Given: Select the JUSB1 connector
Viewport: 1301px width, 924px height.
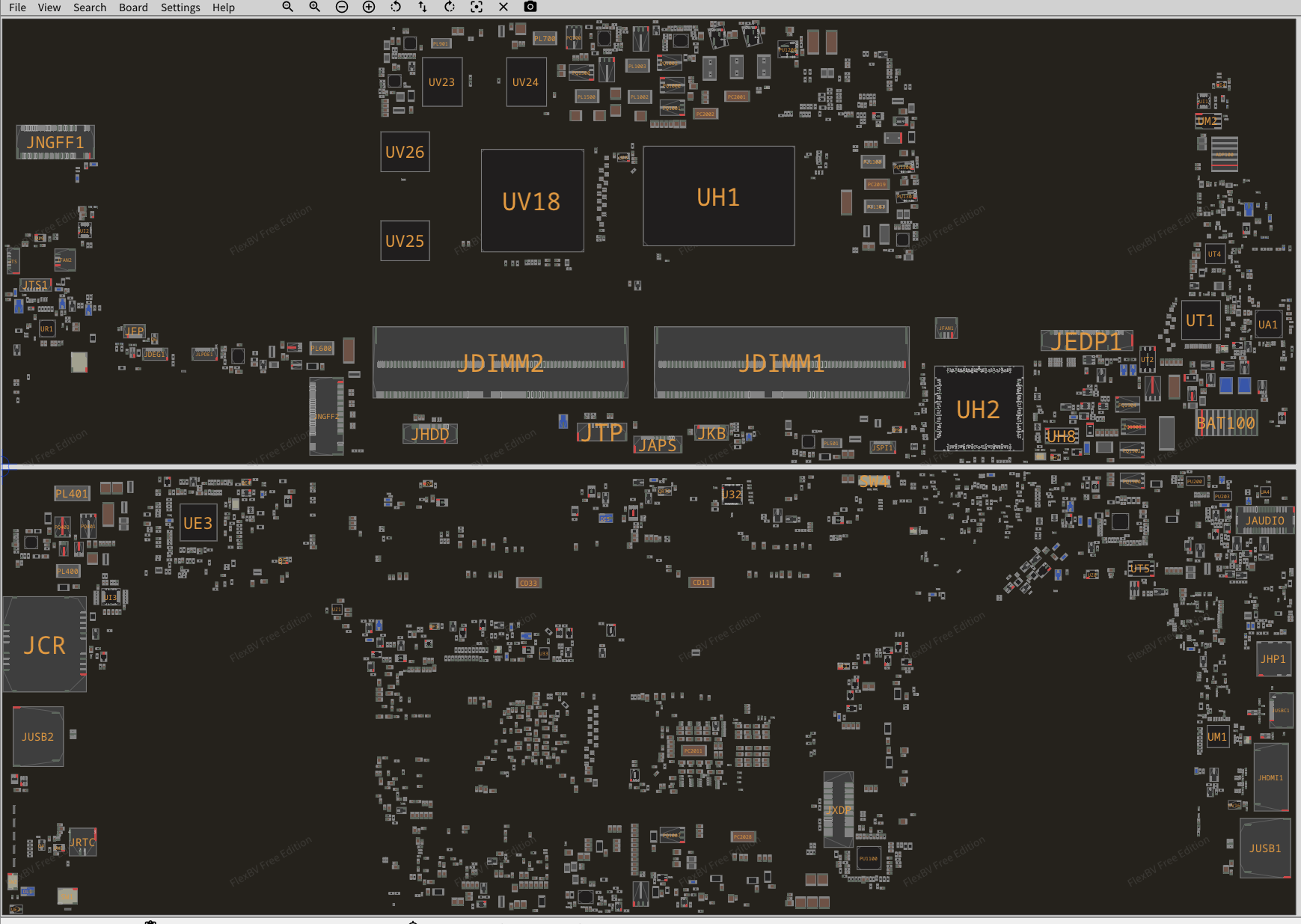Looking at the screenshot, I should point(1264,848).
